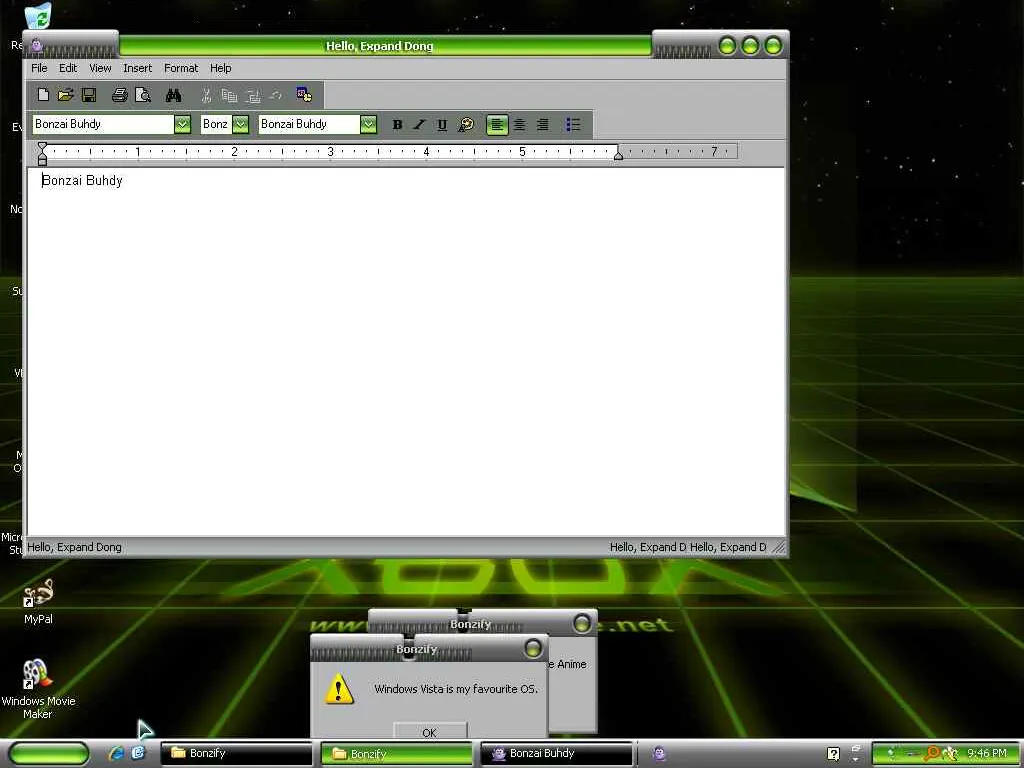The image size is (1024, 768).
Task: Click the Print icon
Action: 120,95
